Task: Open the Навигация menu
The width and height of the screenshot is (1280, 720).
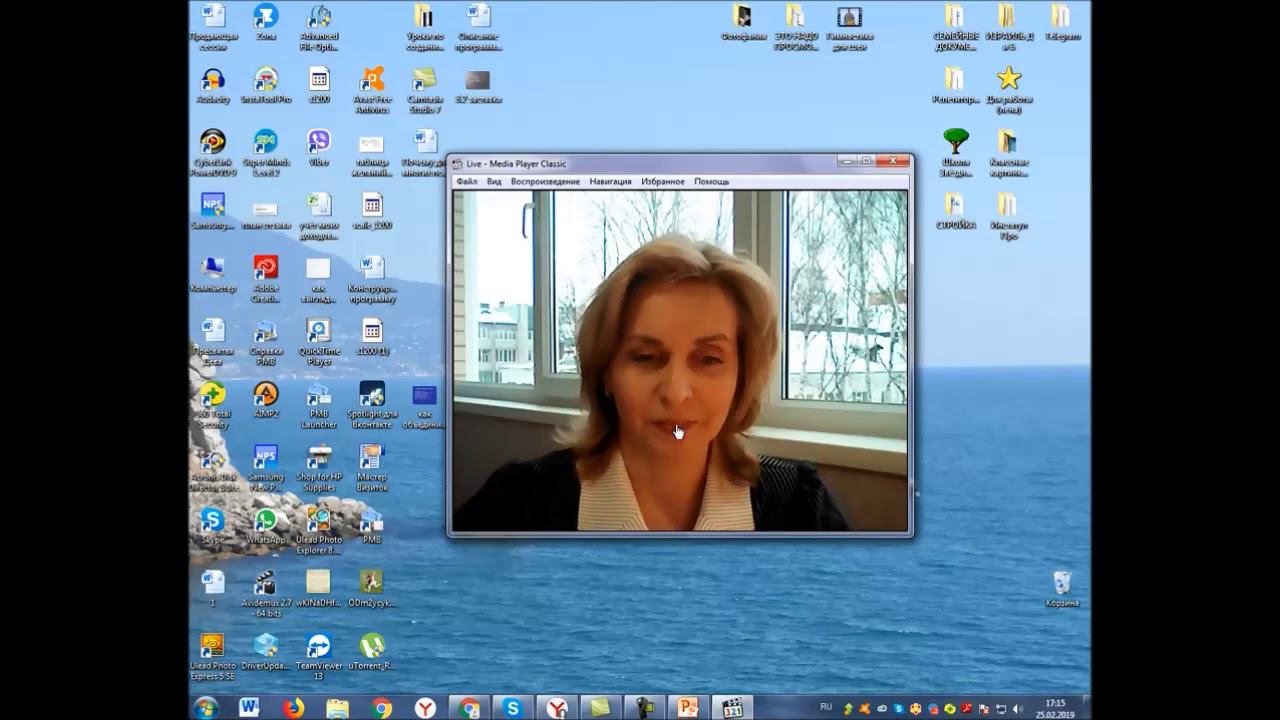Action: [610, 182]
